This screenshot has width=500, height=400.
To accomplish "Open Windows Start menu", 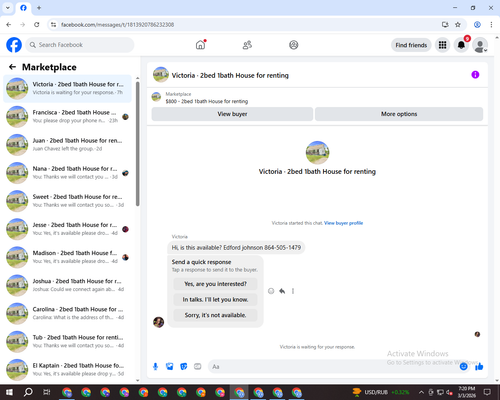I will [9, 392].
